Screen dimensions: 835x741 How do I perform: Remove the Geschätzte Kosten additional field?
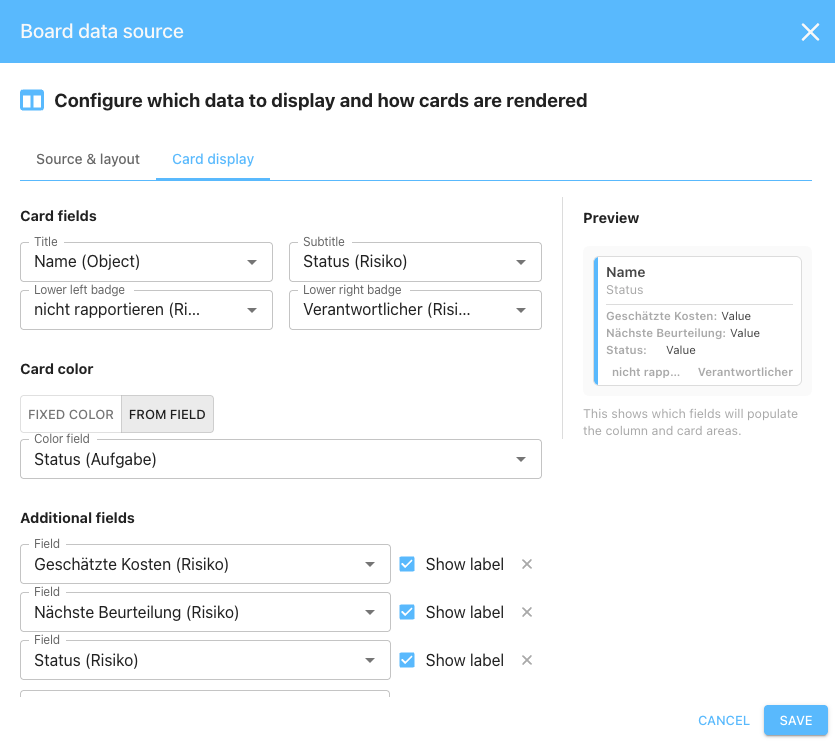pos(527,564)
